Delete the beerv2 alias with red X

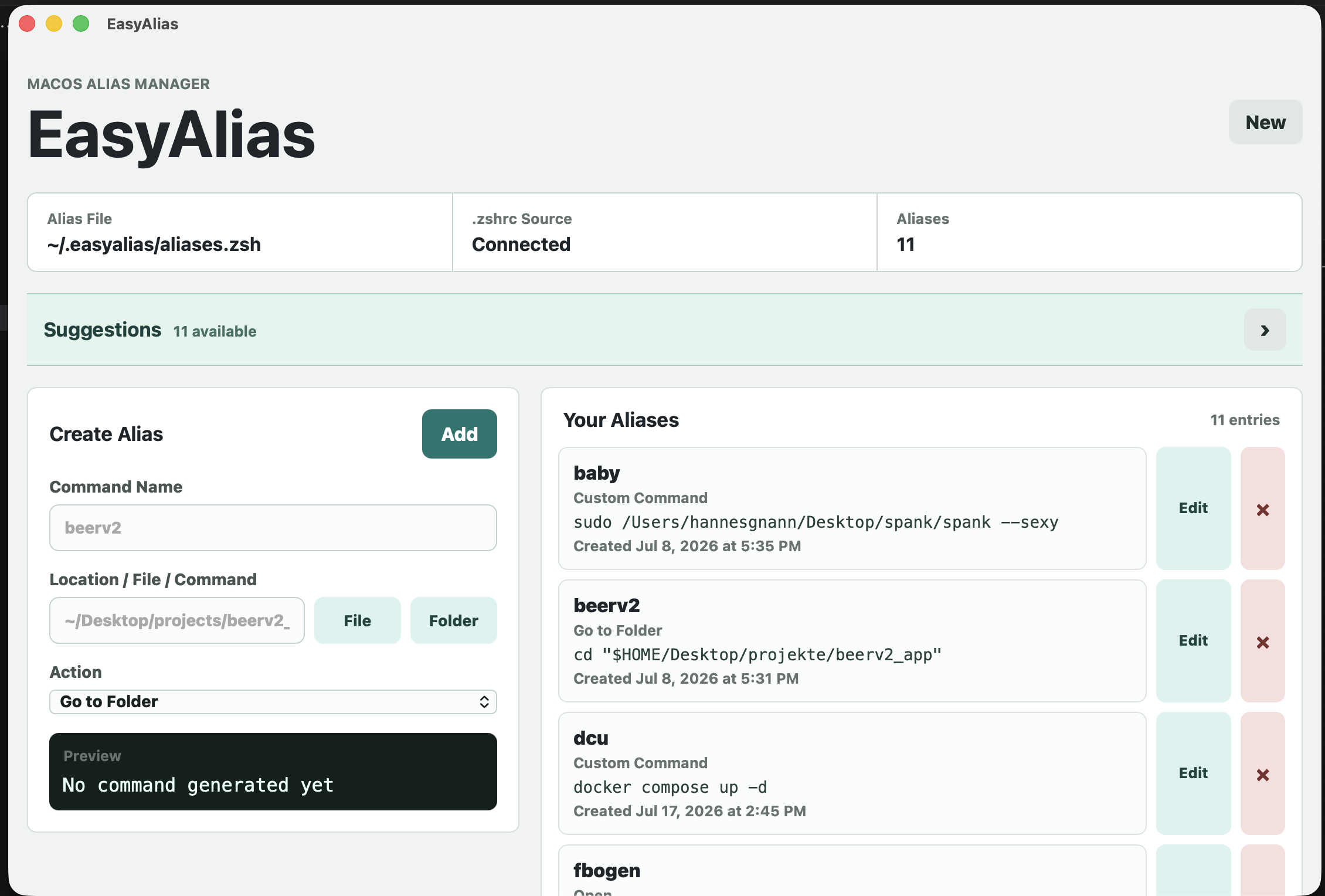click(1262, 641)
